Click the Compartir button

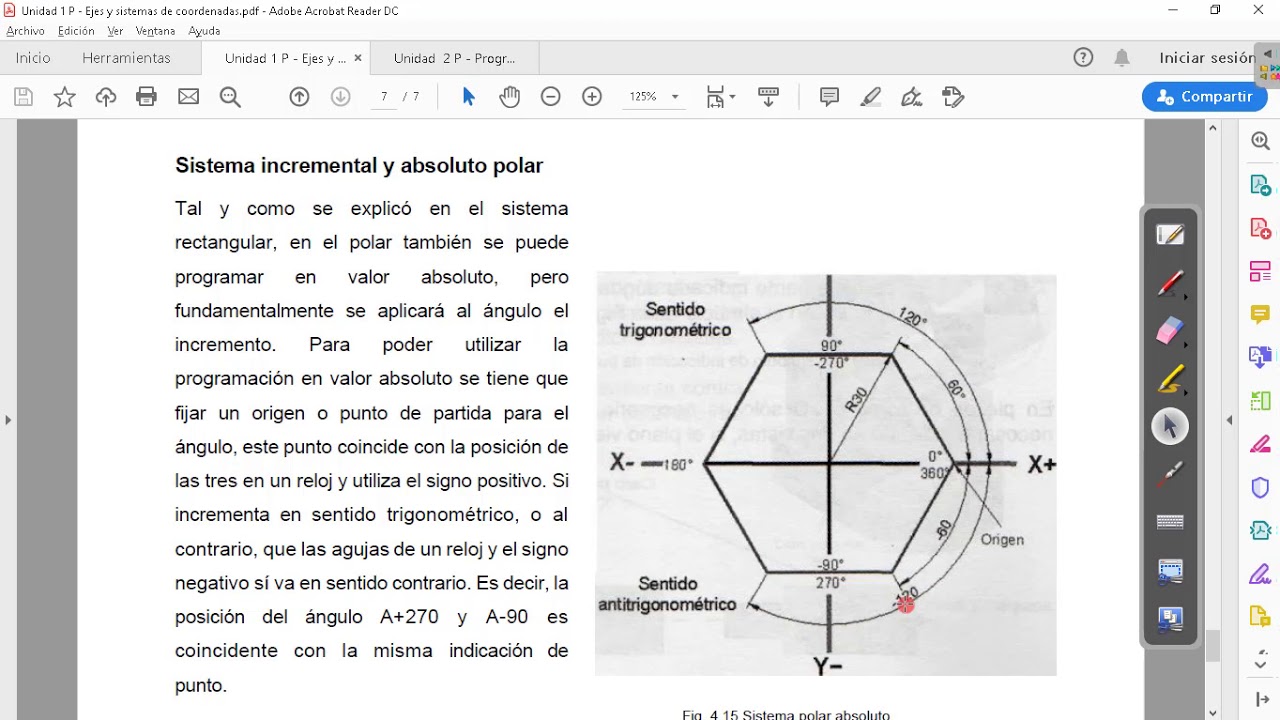(x=1204, y=97)
